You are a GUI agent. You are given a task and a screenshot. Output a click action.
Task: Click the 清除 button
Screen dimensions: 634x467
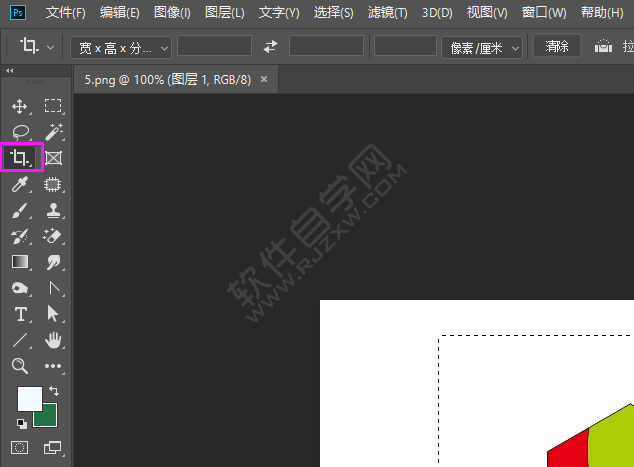coord(557,46)
